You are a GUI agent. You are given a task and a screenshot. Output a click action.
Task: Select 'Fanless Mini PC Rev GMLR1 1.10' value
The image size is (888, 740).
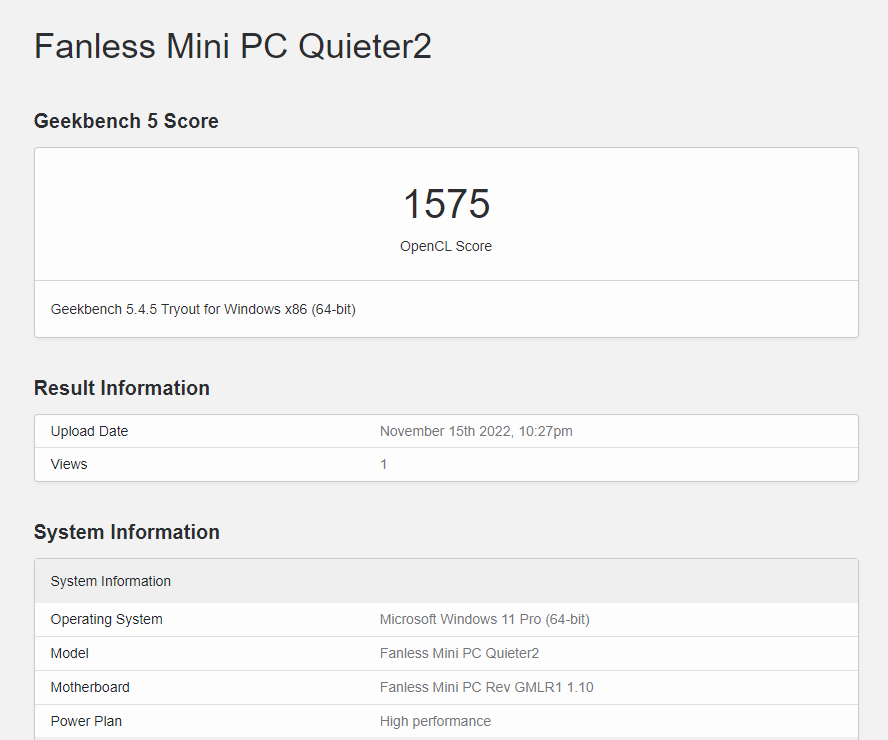[486, 687]
